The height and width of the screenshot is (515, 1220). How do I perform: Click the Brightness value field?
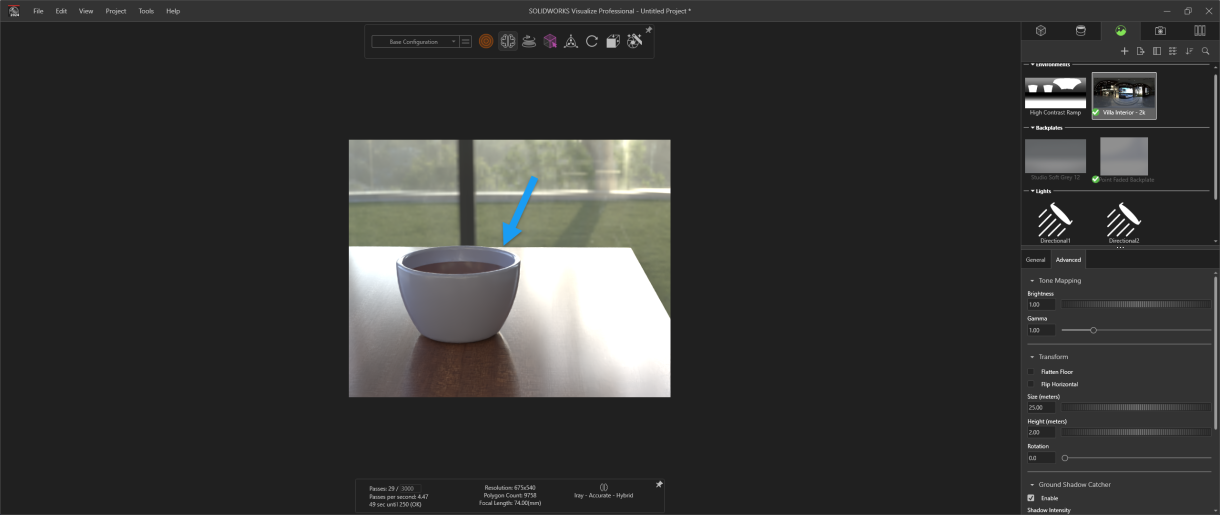(1041, 304)
